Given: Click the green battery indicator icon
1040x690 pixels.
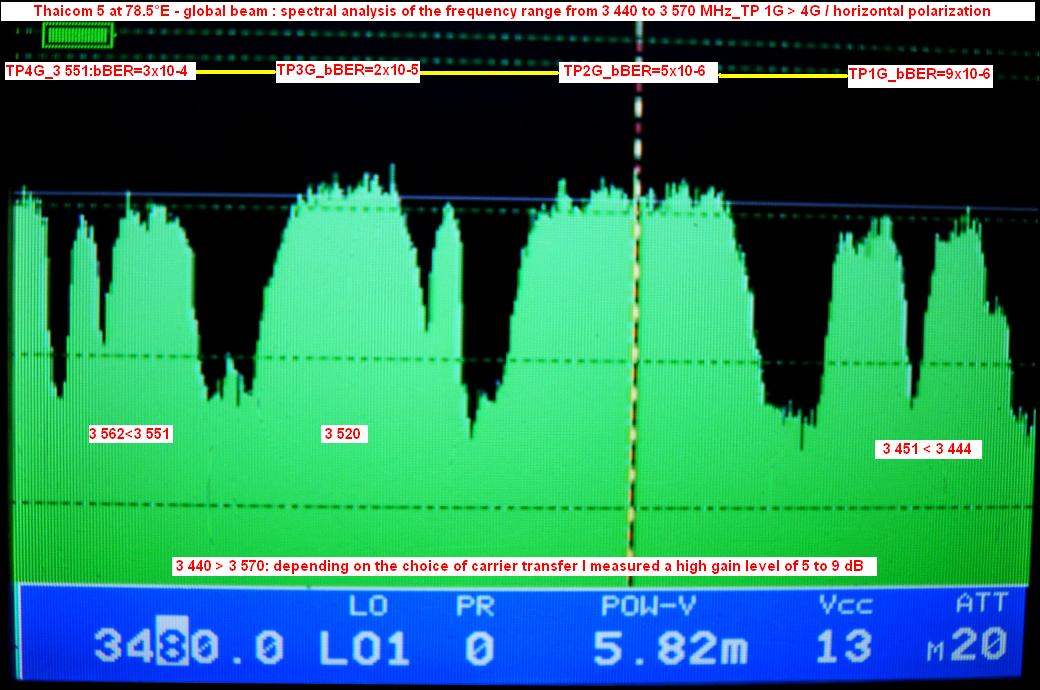Looking at the screenshot, I should 79,35.
